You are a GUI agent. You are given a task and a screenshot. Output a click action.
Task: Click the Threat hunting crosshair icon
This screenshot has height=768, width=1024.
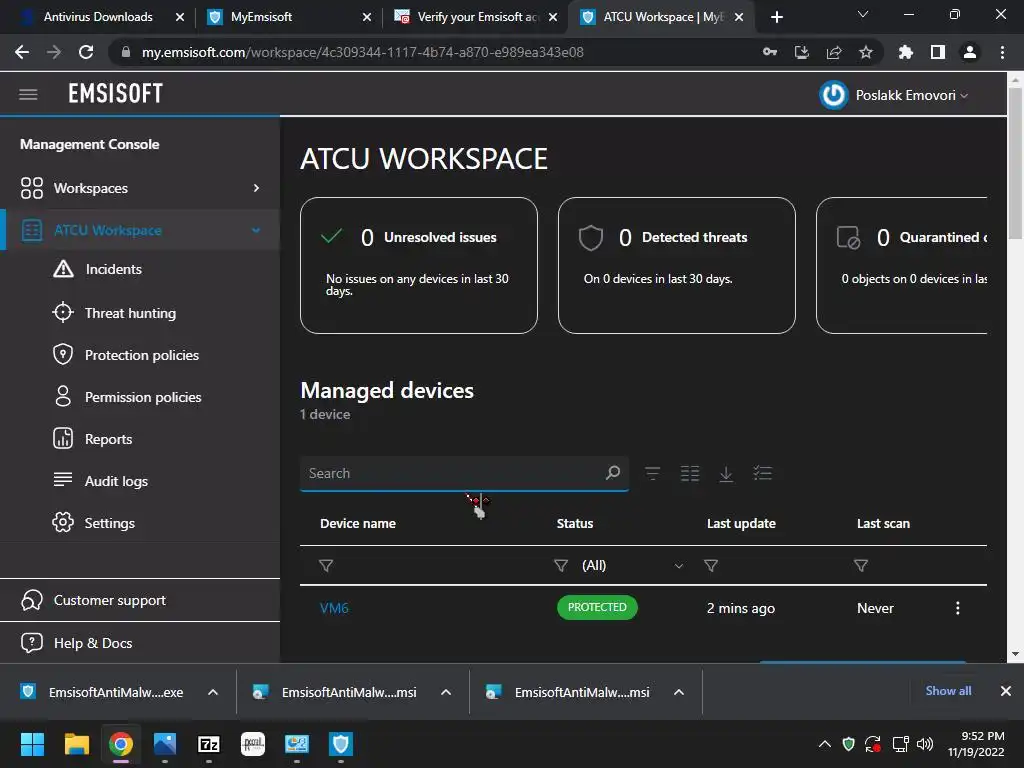click(x=63, y=313)
